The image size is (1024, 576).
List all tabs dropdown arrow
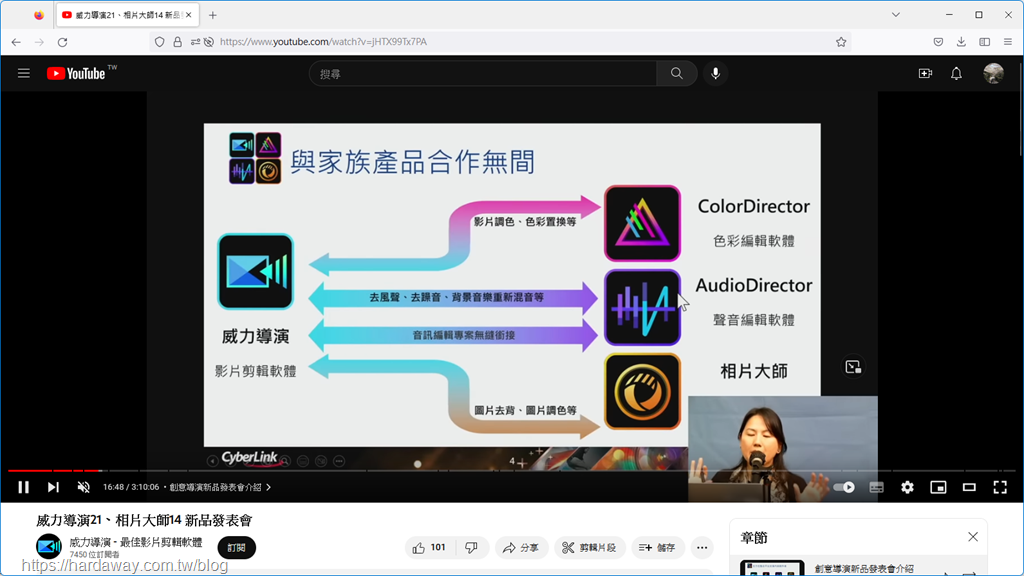click(x=896, y=15)
